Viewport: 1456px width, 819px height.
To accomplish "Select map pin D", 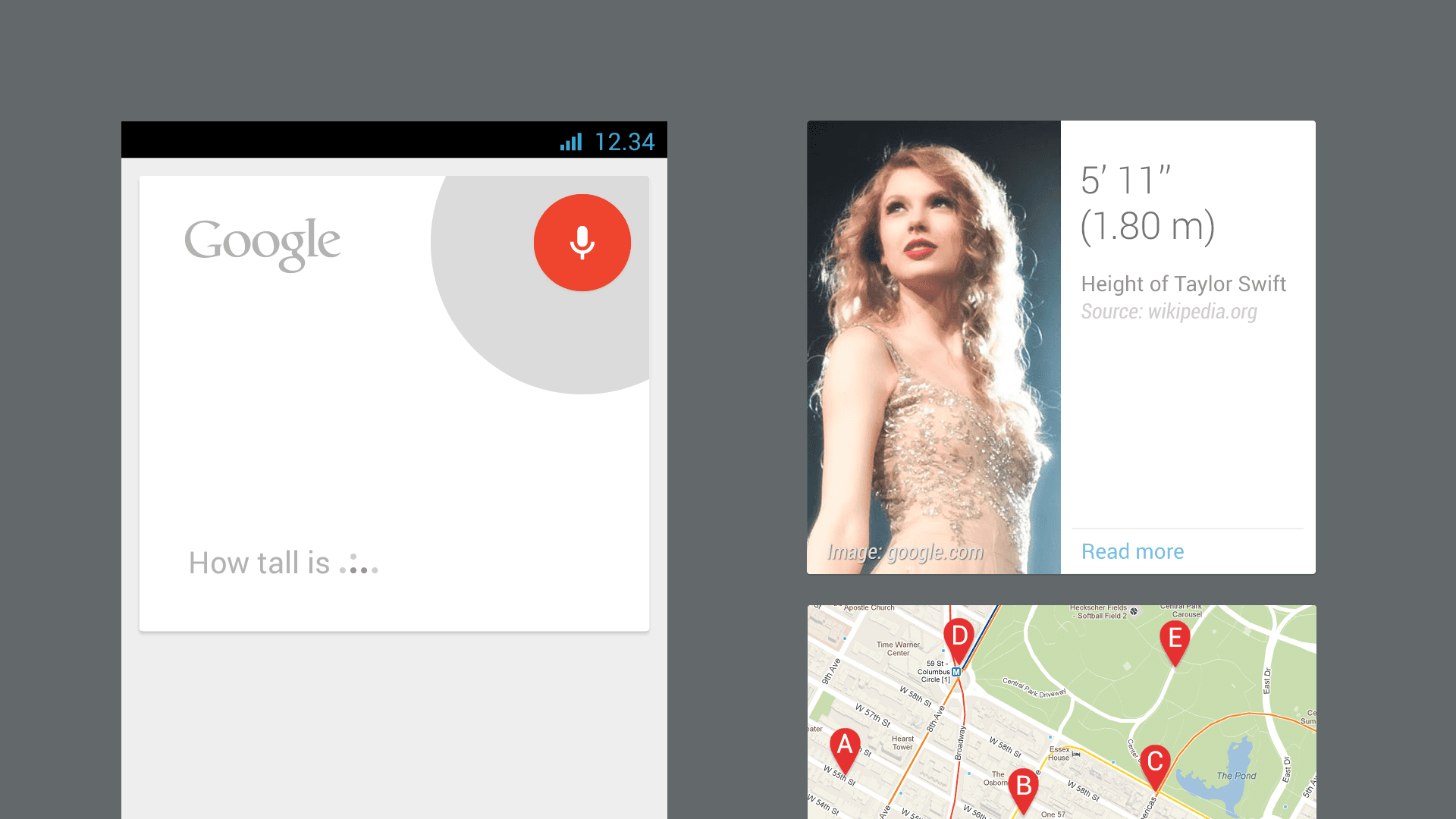I will (959, 641).
